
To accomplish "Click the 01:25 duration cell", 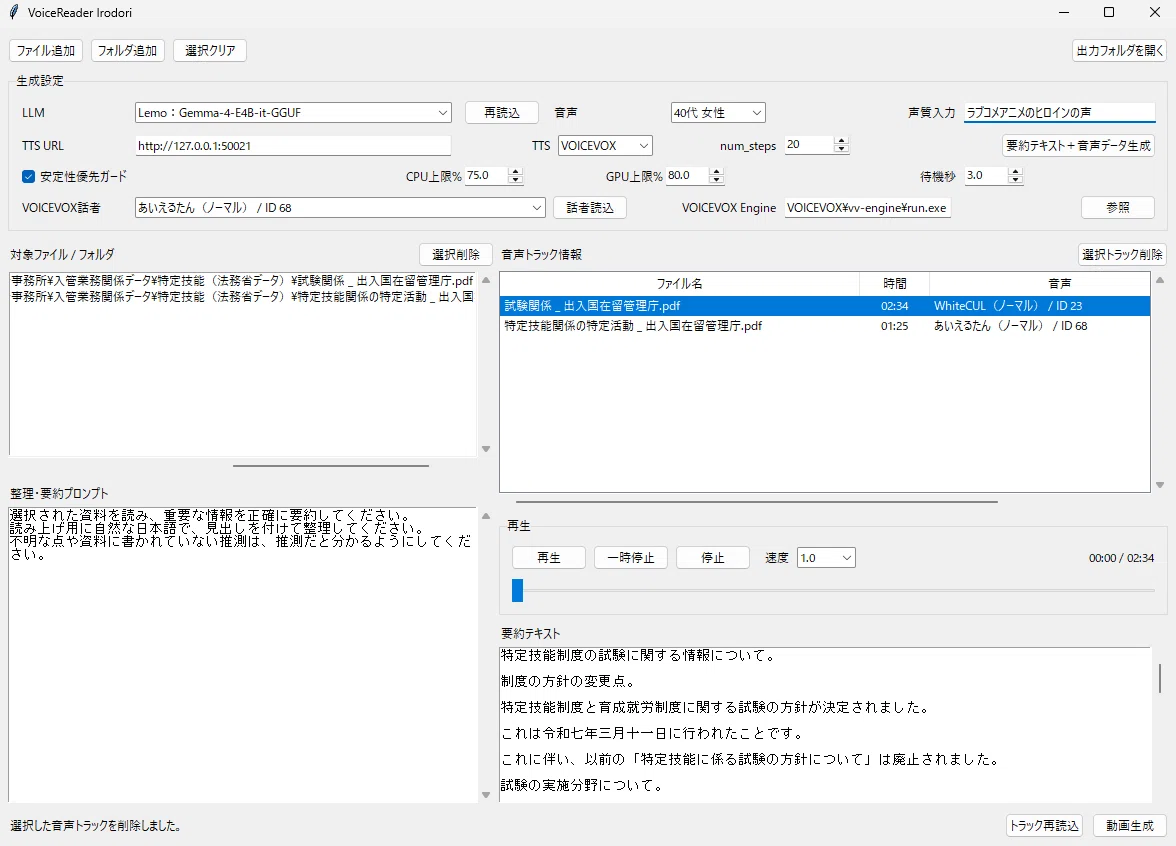I will tap(894, 326).
